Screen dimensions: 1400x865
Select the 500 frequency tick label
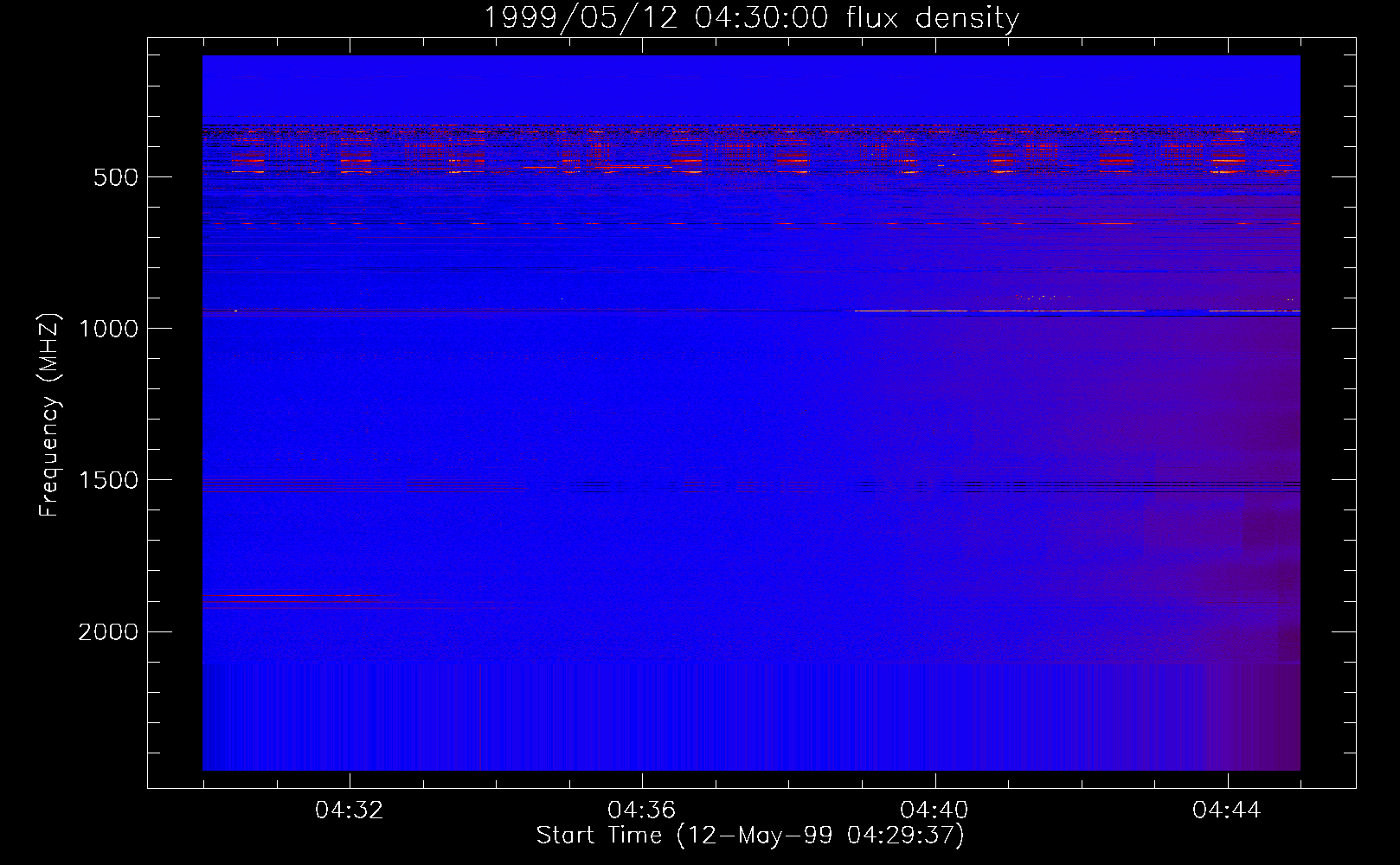116,177
